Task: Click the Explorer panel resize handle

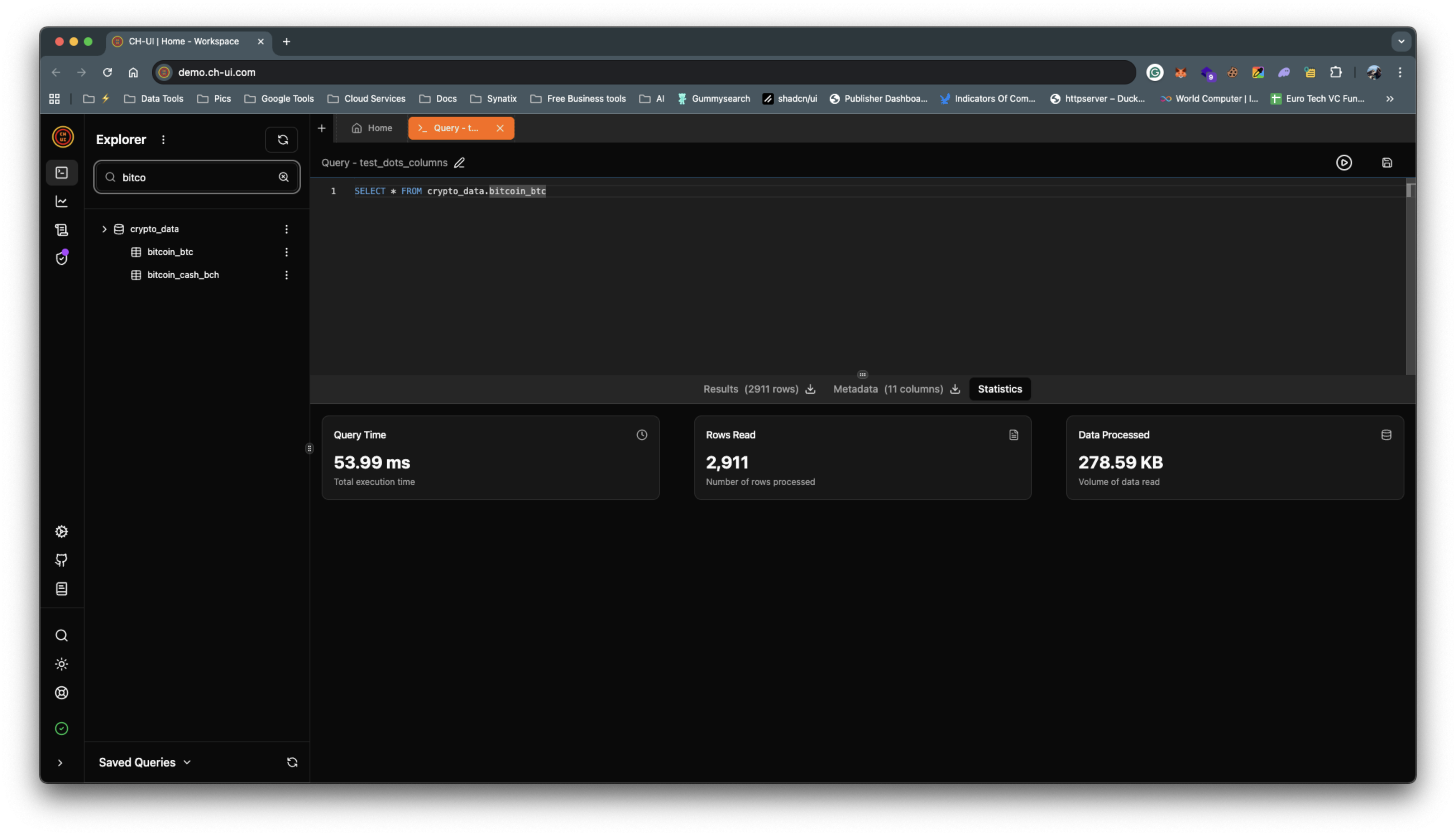Action: 310,448
